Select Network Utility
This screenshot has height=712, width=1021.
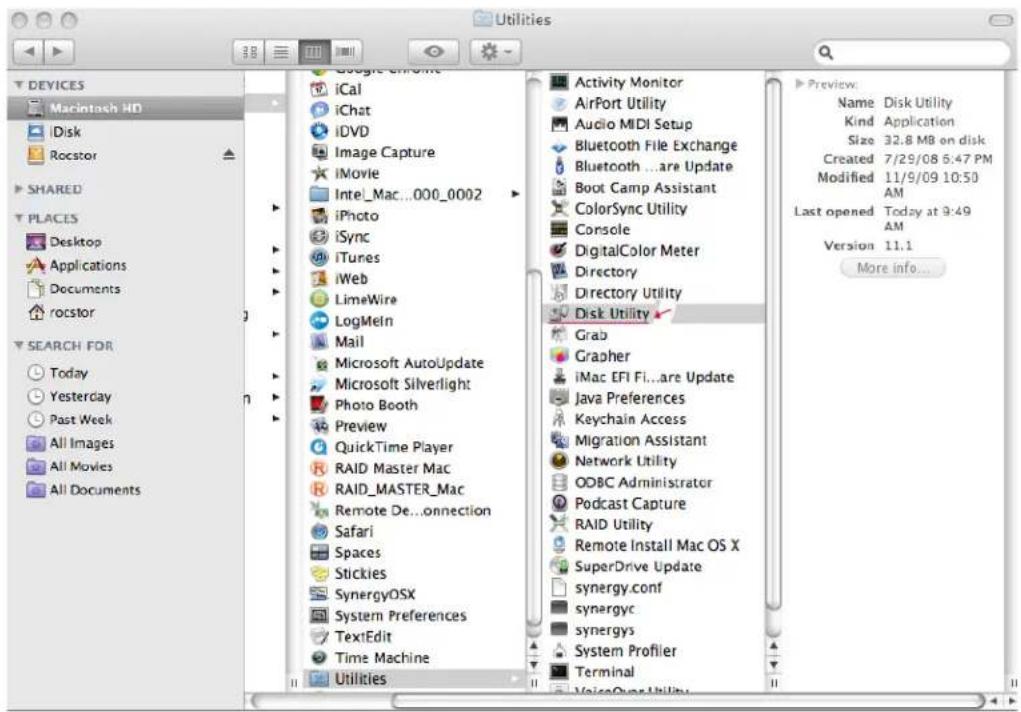[x=613, y=461]
